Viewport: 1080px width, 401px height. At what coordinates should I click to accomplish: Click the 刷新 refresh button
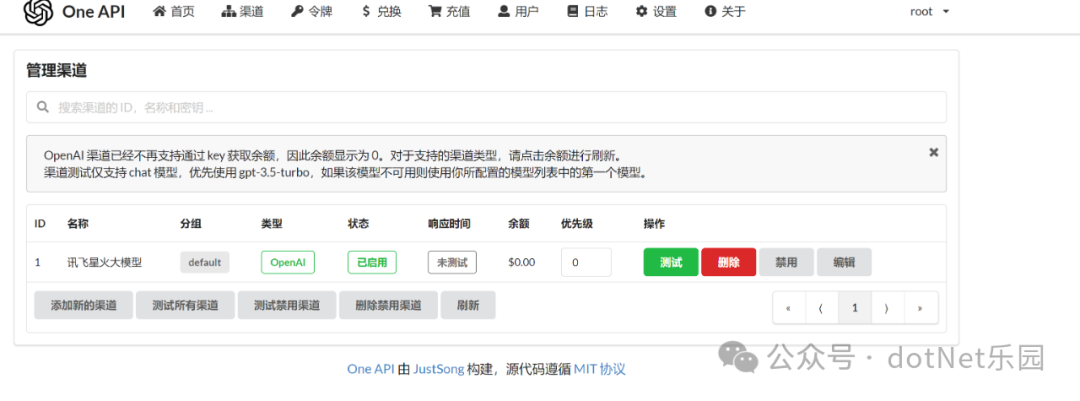coord(468,305)
